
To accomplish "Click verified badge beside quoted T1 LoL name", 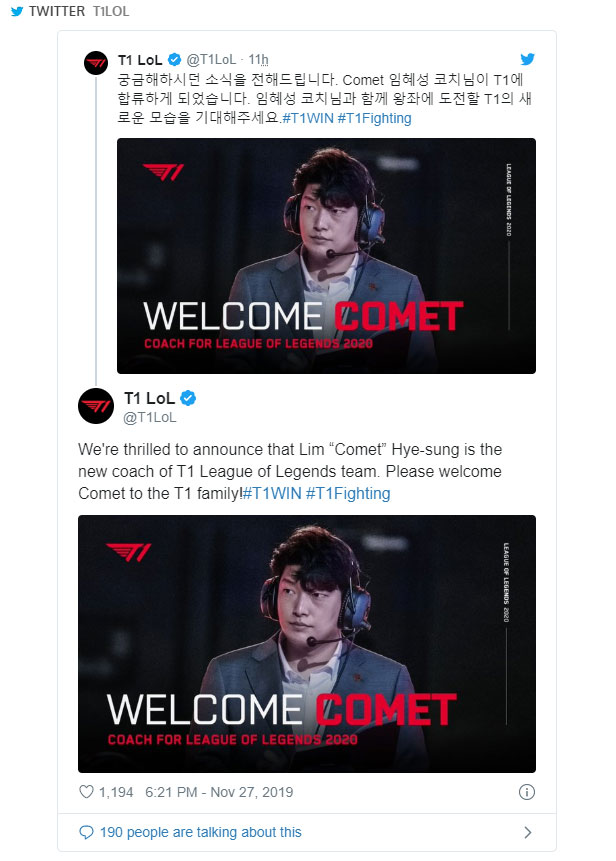I will [x=175, y=59].
